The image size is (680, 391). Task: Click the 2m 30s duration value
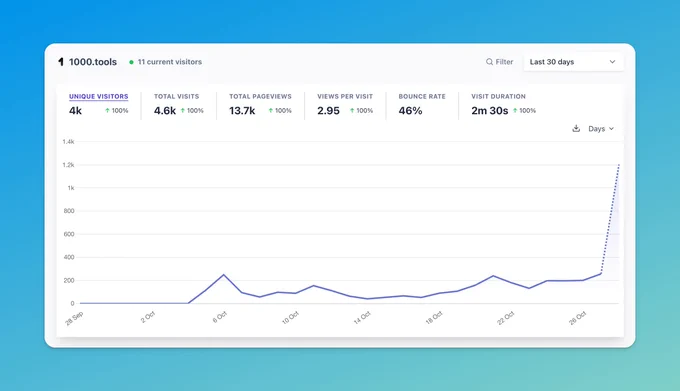tap(490, 111)
